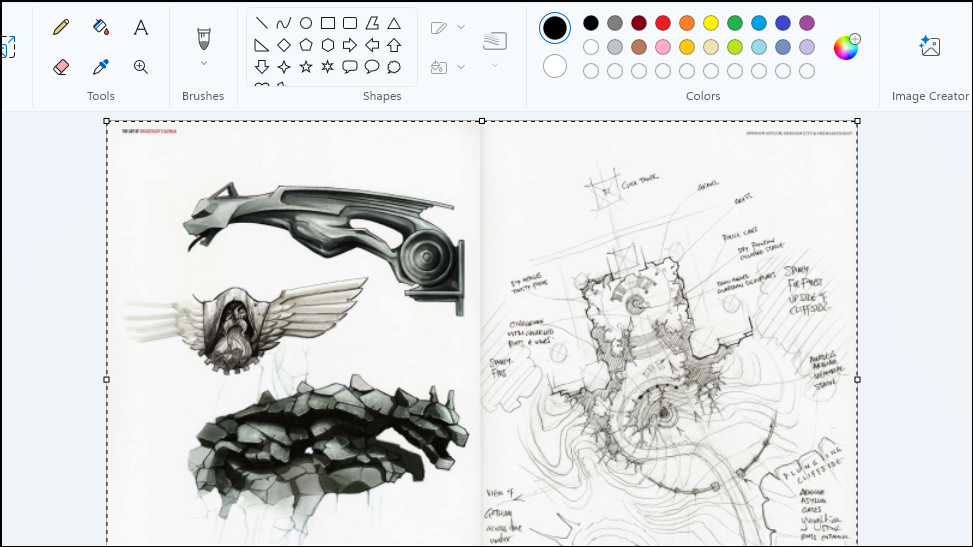Pick the Curve shape

(284, 24)
